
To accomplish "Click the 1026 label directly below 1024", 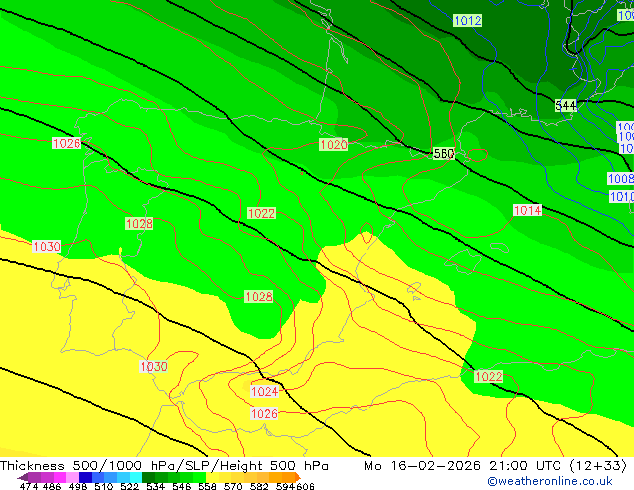I will tap(264, 414).
